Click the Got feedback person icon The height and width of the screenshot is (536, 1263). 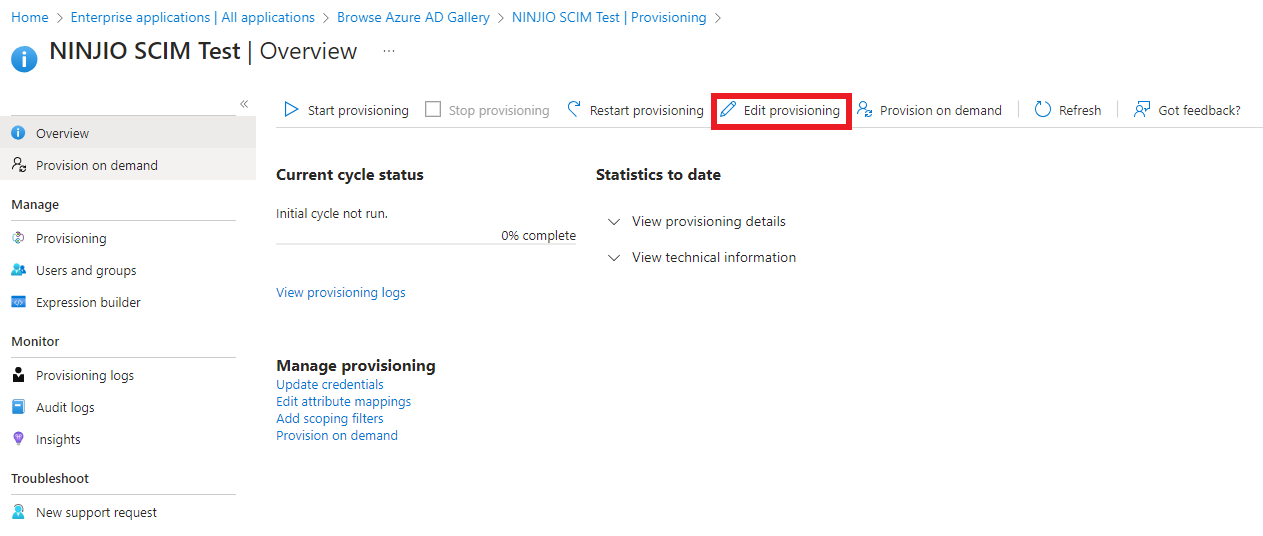[x=1142, y=110]
